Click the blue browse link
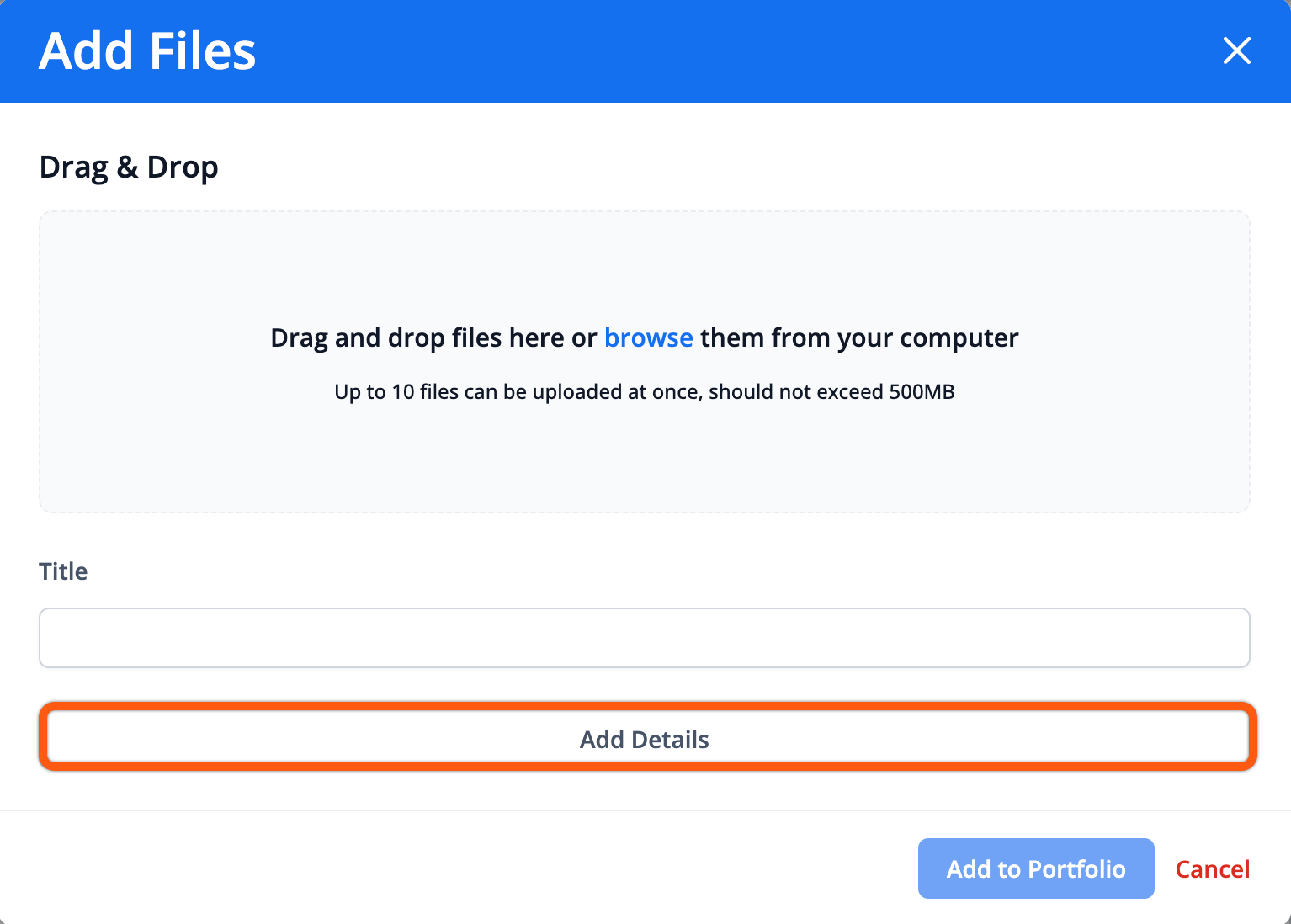The width and height of the screenshot is (1291, 924). (648, 337)
